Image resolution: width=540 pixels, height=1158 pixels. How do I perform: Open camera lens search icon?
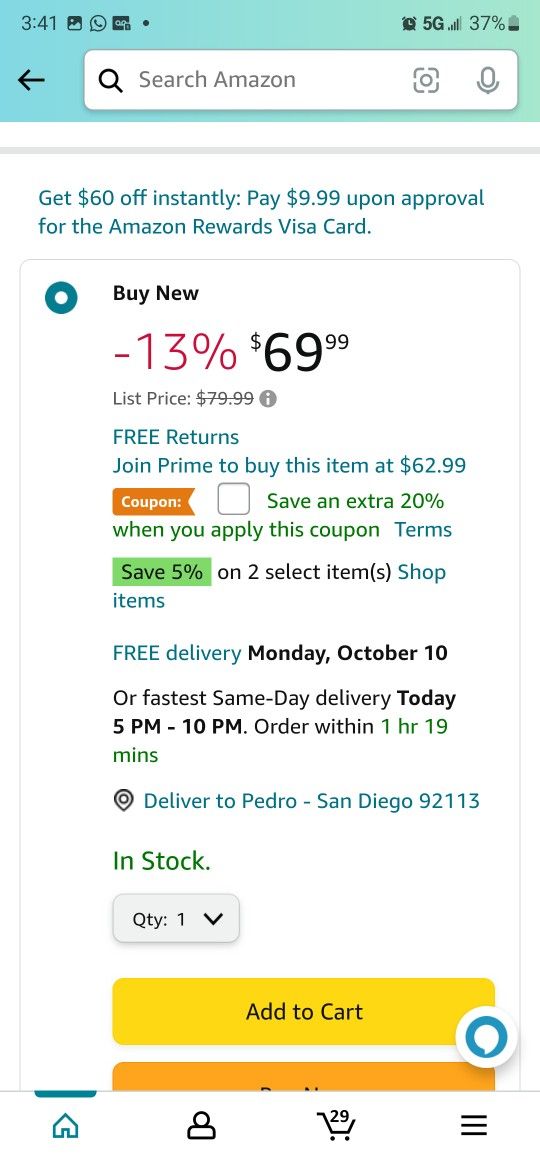point(425,80)
